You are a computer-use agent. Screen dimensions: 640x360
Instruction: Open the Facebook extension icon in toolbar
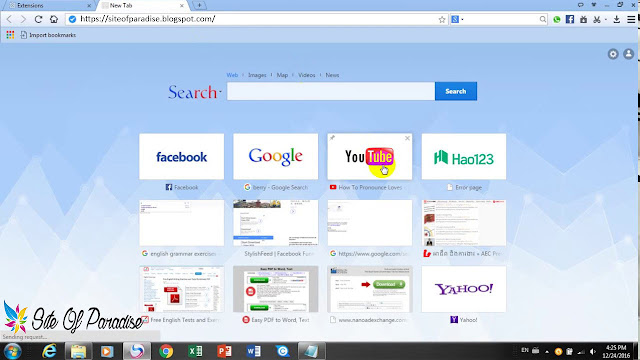tap(570, 19)
